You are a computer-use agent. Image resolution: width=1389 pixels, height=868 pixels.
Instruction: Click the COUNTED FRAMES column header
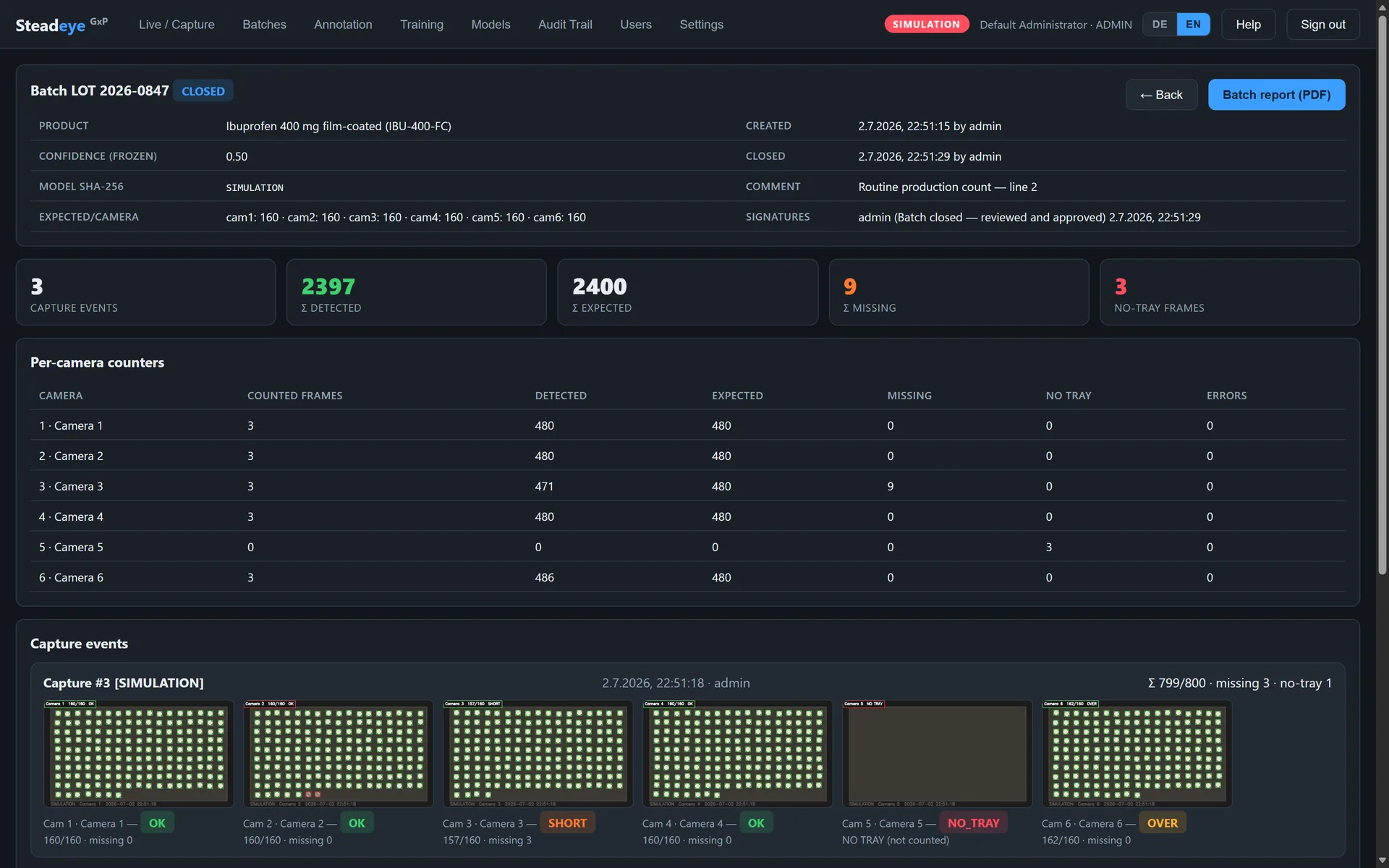pyautogui.click(x=294, y=396)
